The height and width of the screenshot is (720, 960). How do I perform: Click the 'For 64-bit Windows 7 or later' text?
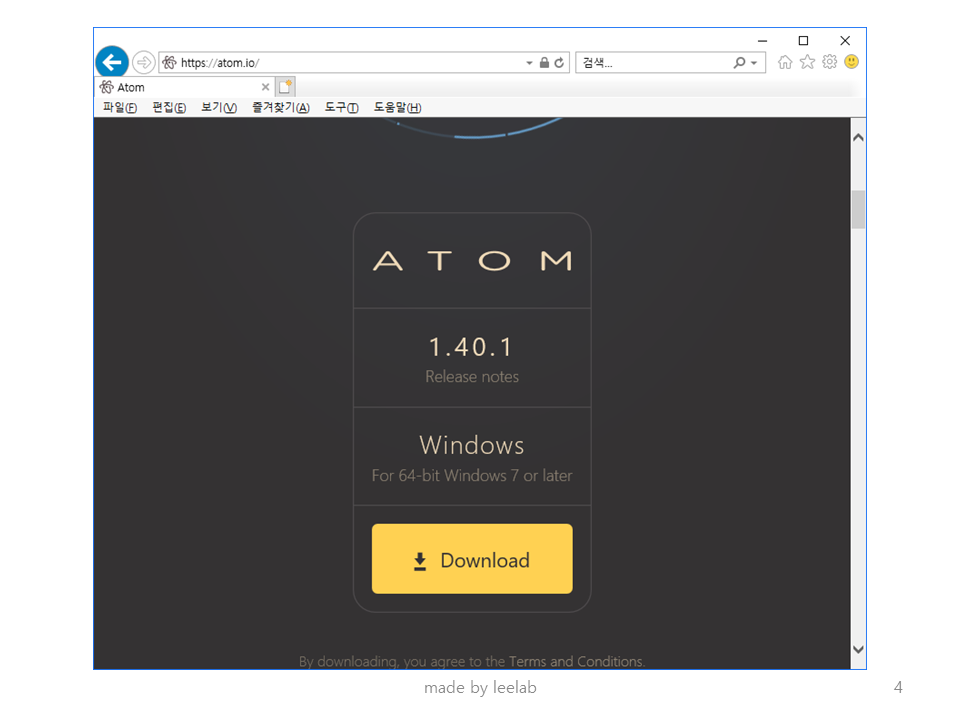pyautogui.click(x=472, y=476)
